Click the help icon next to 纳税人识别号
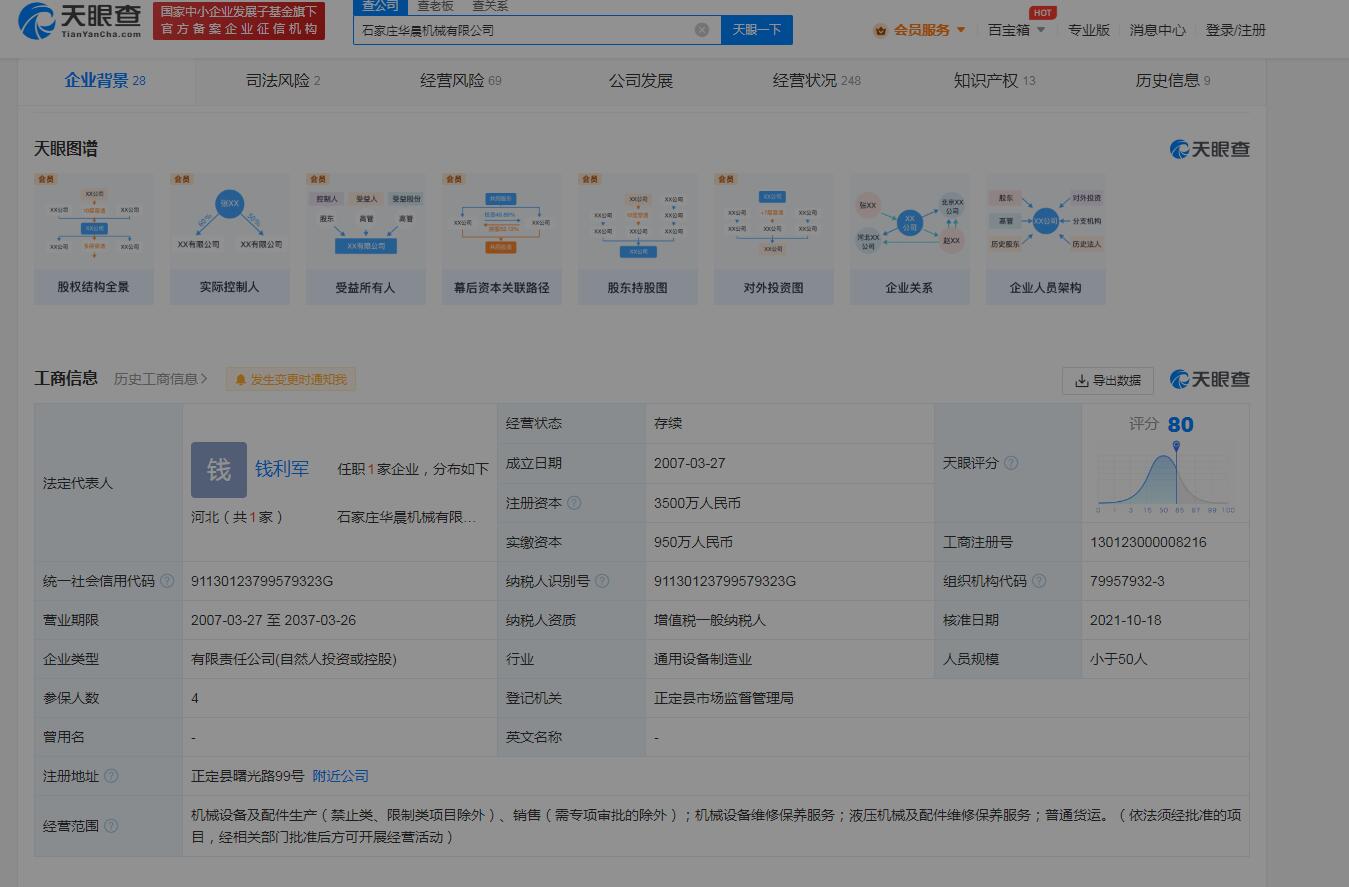This screenshot has height=887, width=1349. tap(602, 581)
